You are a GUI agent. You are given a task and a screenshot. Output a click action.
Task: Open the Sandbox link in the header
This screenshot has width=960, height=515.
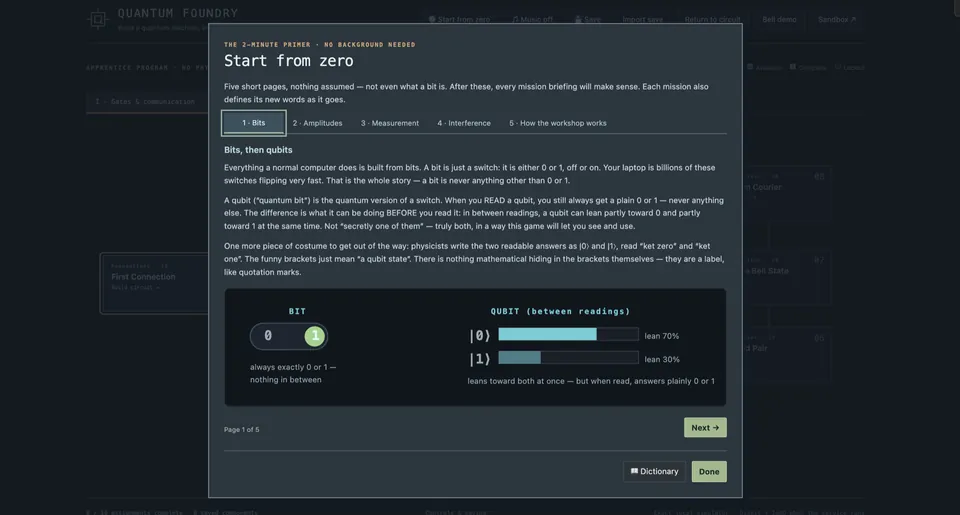pos(837,20)
